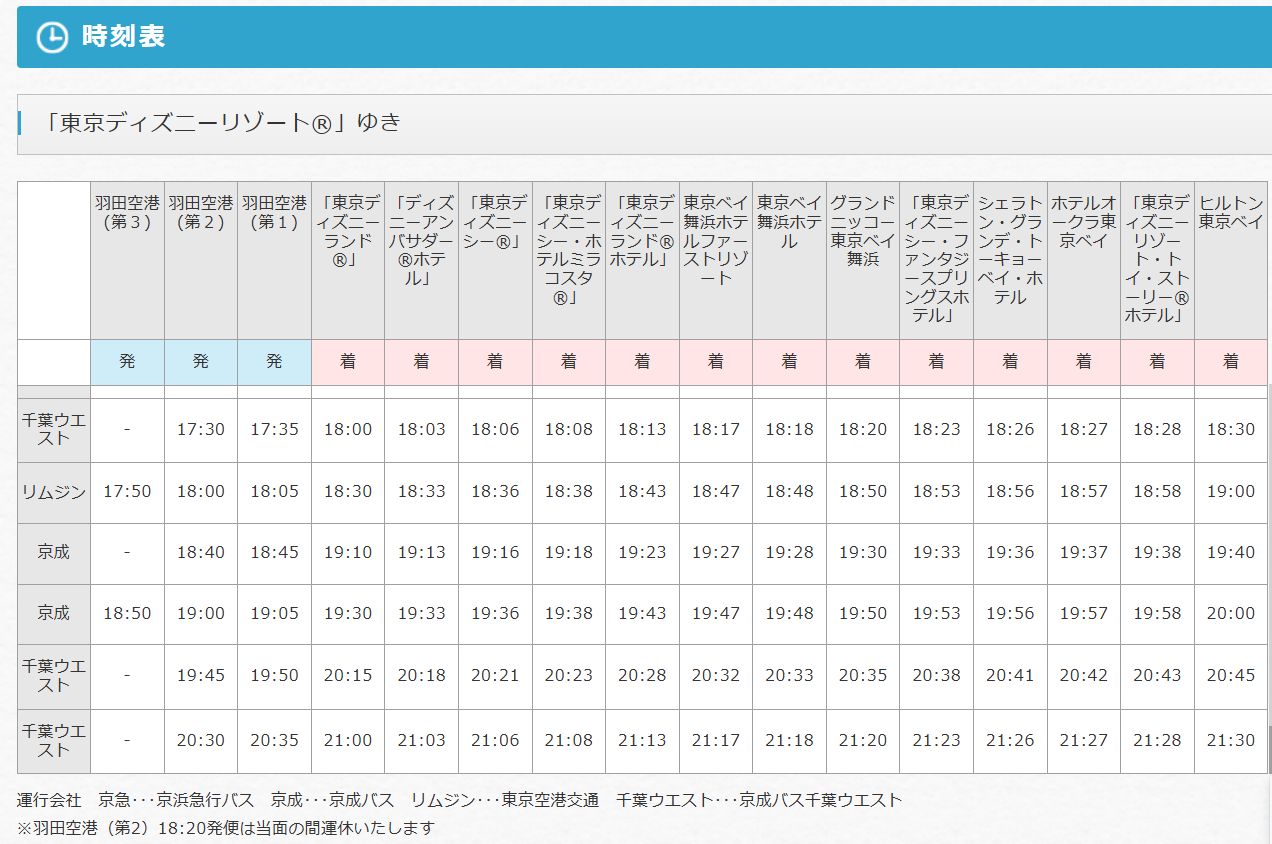Click the 19:23 arrival time cell
This screenshot has width=1272, height=844.
click(x=642, y=553)
